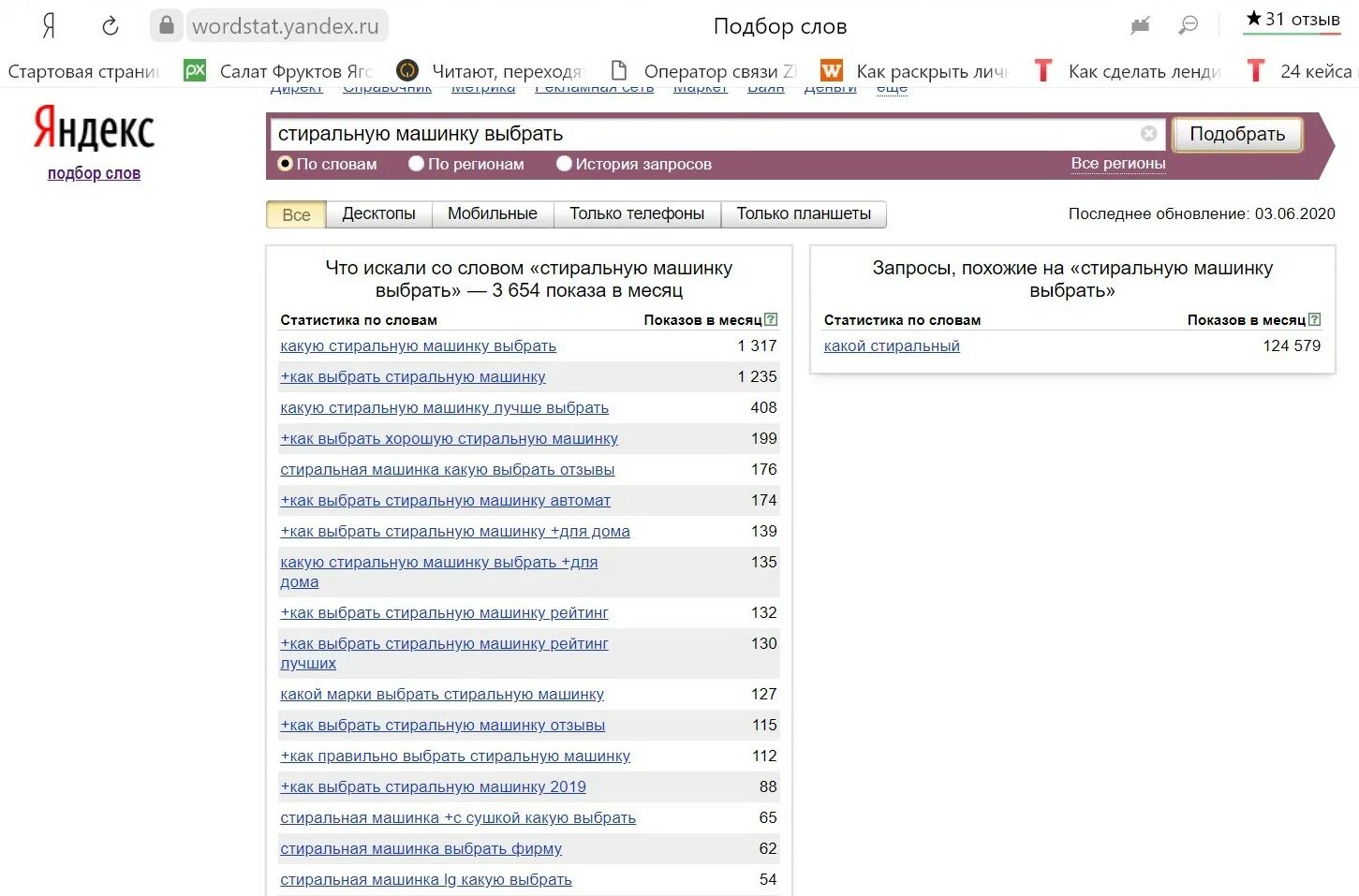The width and height of the screenshot is (1359, 896).
Task: Click the Yandex browser home icon
Action: tap(49, 25)
